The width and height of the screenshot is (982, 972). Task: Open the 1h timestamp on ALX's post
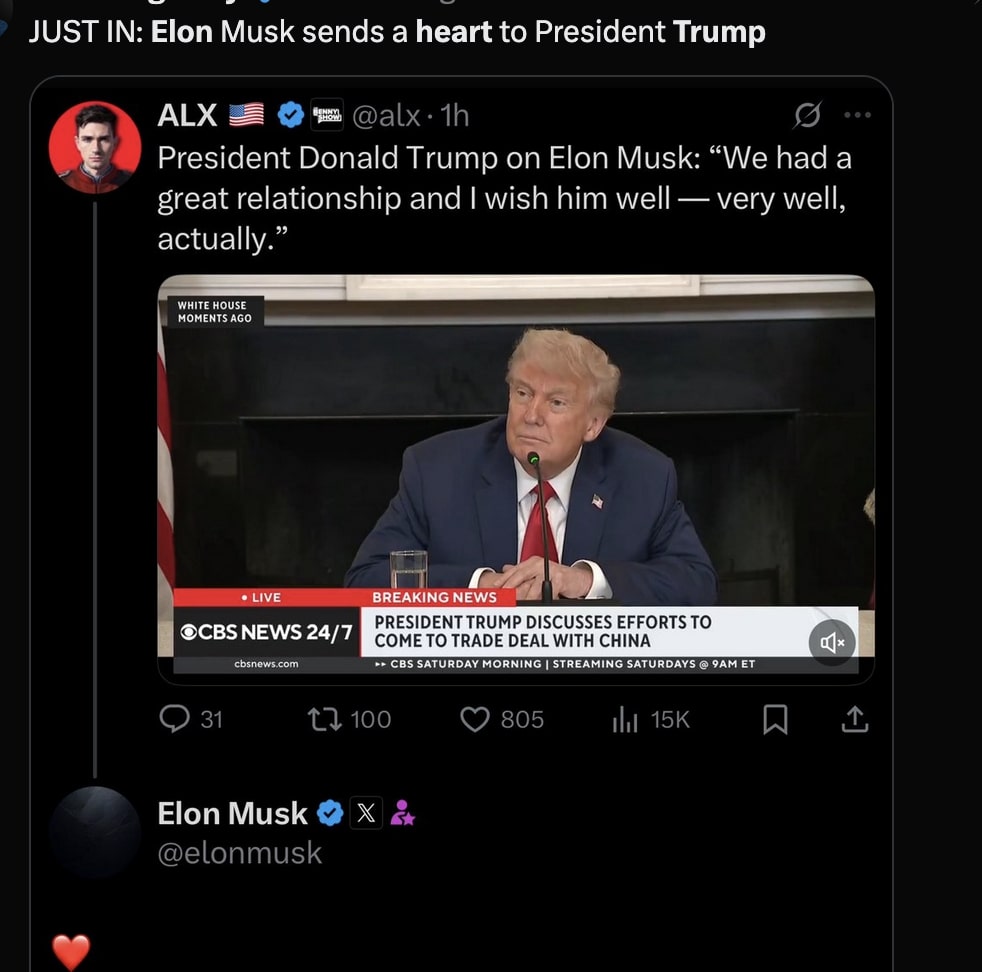(x=455, y=116)
